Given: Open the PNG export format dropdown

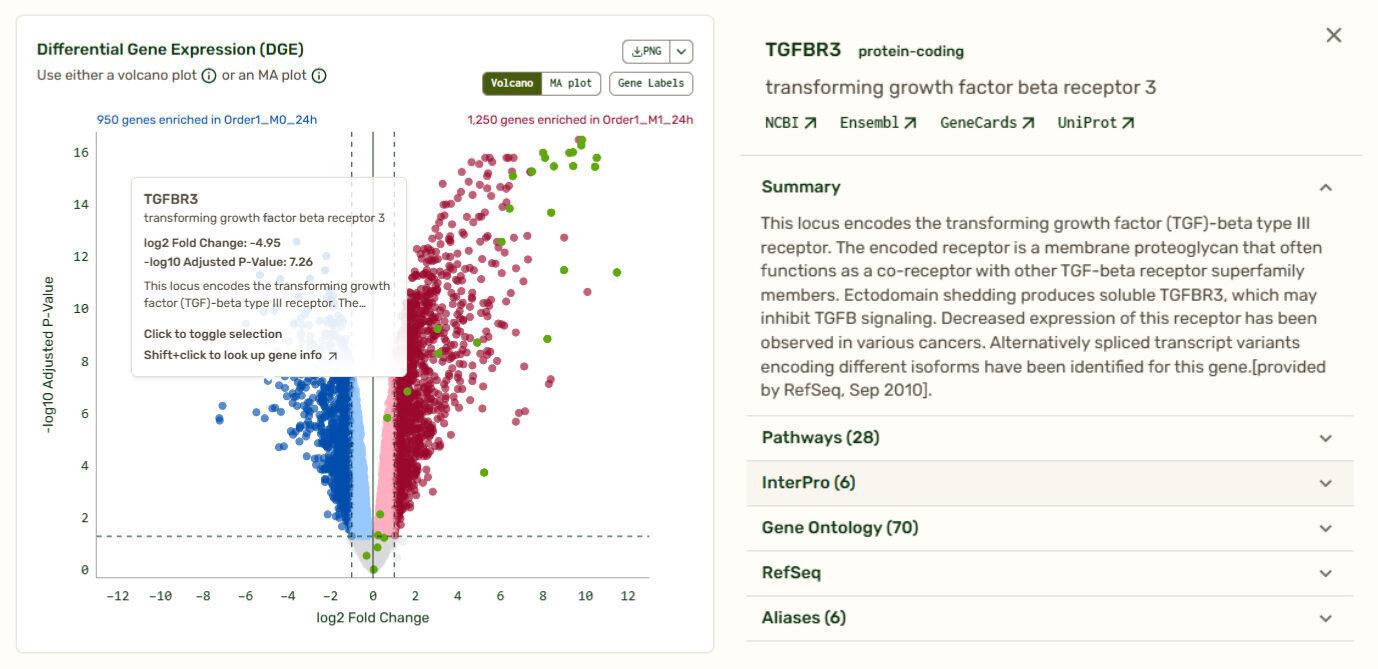Looking at the screenshot, I should 681,52.
